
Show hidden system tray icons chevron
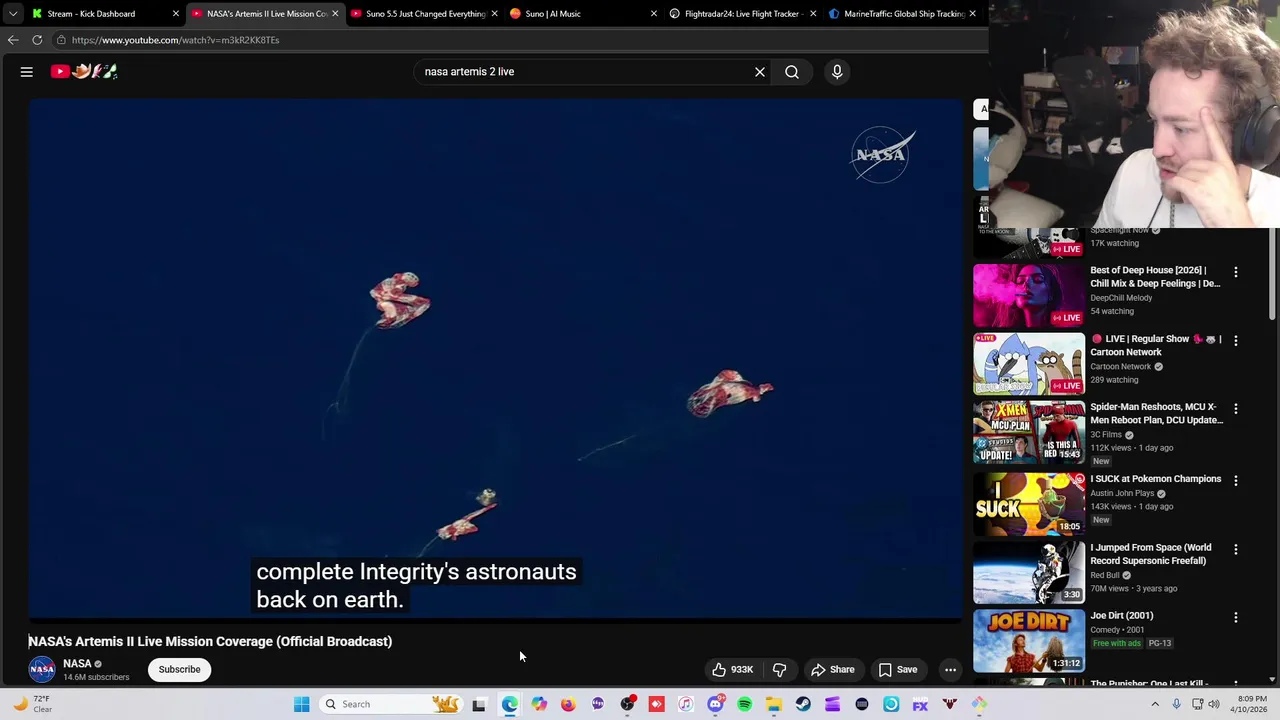(x=1155, y=704)
